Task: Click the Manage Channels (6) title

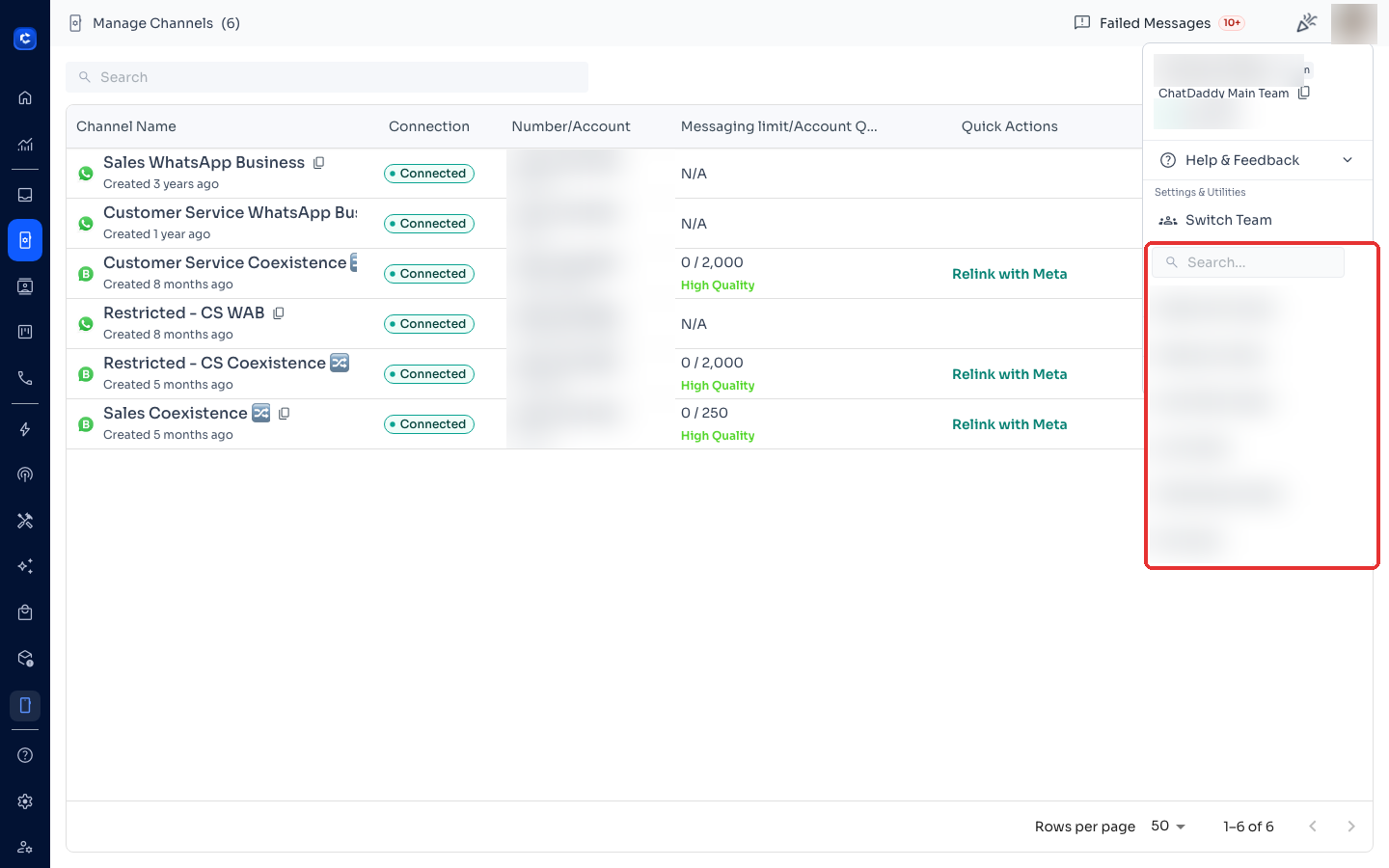Action: tap(166, 23)
